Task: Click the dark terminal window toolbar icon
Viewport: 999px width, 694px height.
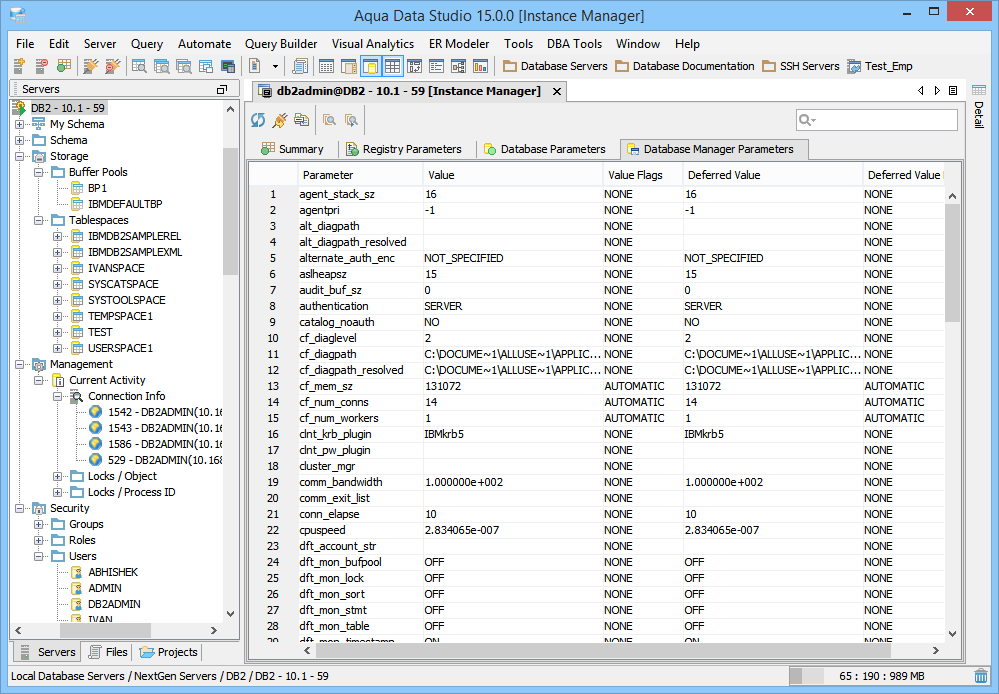Action: point(227,66)
